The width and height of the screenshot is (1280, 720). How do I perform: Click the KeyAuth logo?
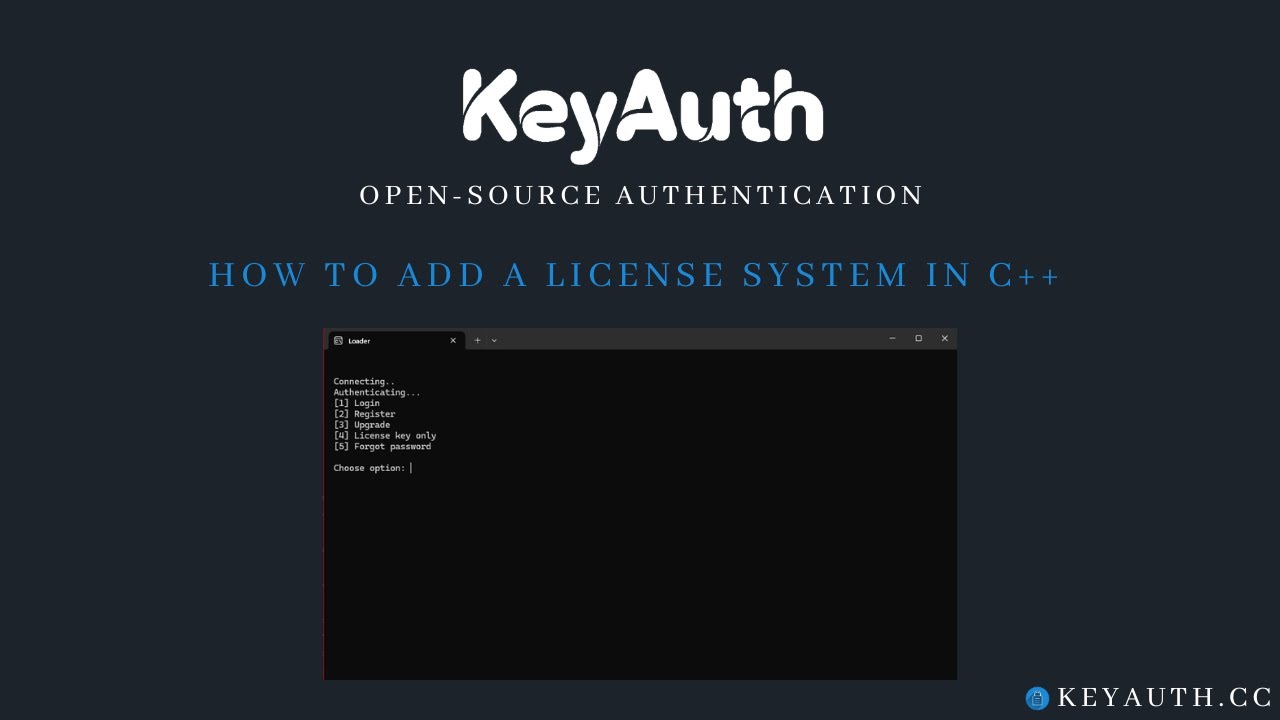643,115
